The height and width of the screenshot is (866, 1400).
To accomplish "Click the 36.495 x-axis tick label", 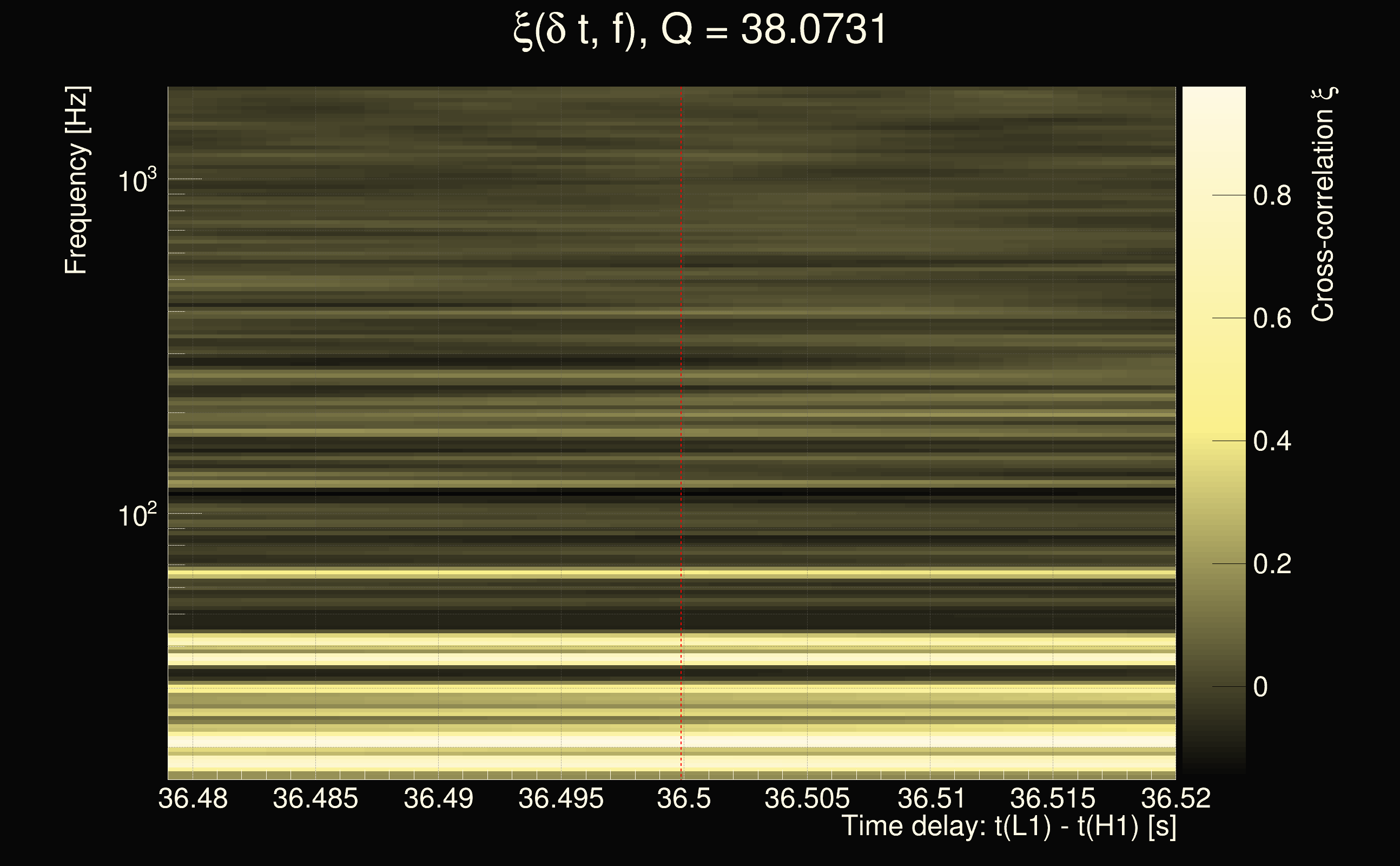I will (561, 798).
